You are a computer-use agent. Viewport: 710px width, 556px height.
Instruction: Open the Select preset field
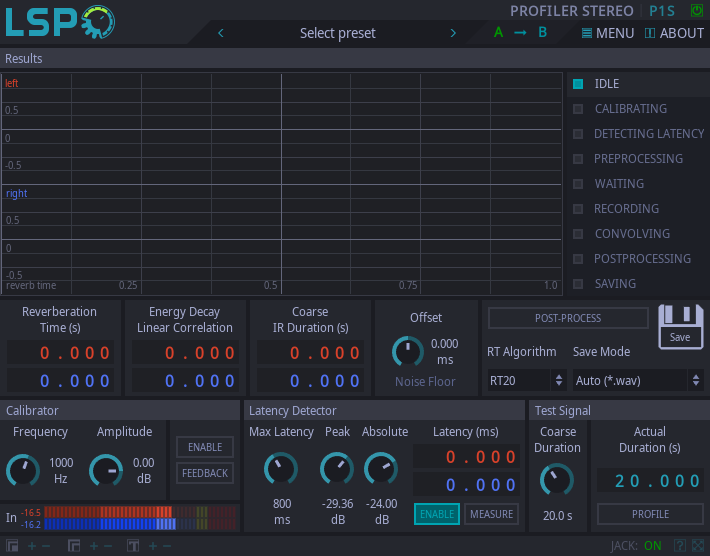point(337,33)
